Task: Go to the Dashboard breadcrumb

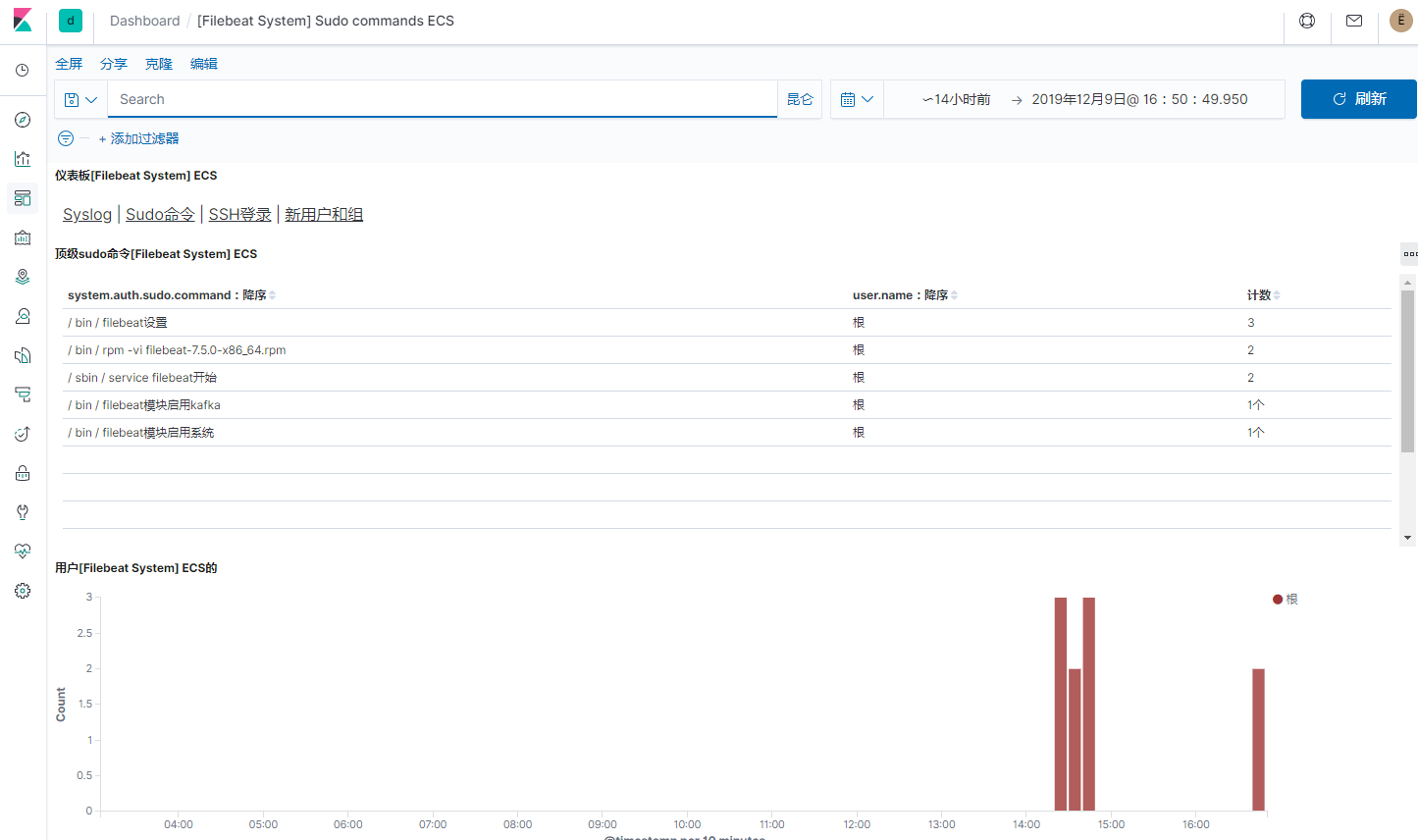Action: coord(145,21)
